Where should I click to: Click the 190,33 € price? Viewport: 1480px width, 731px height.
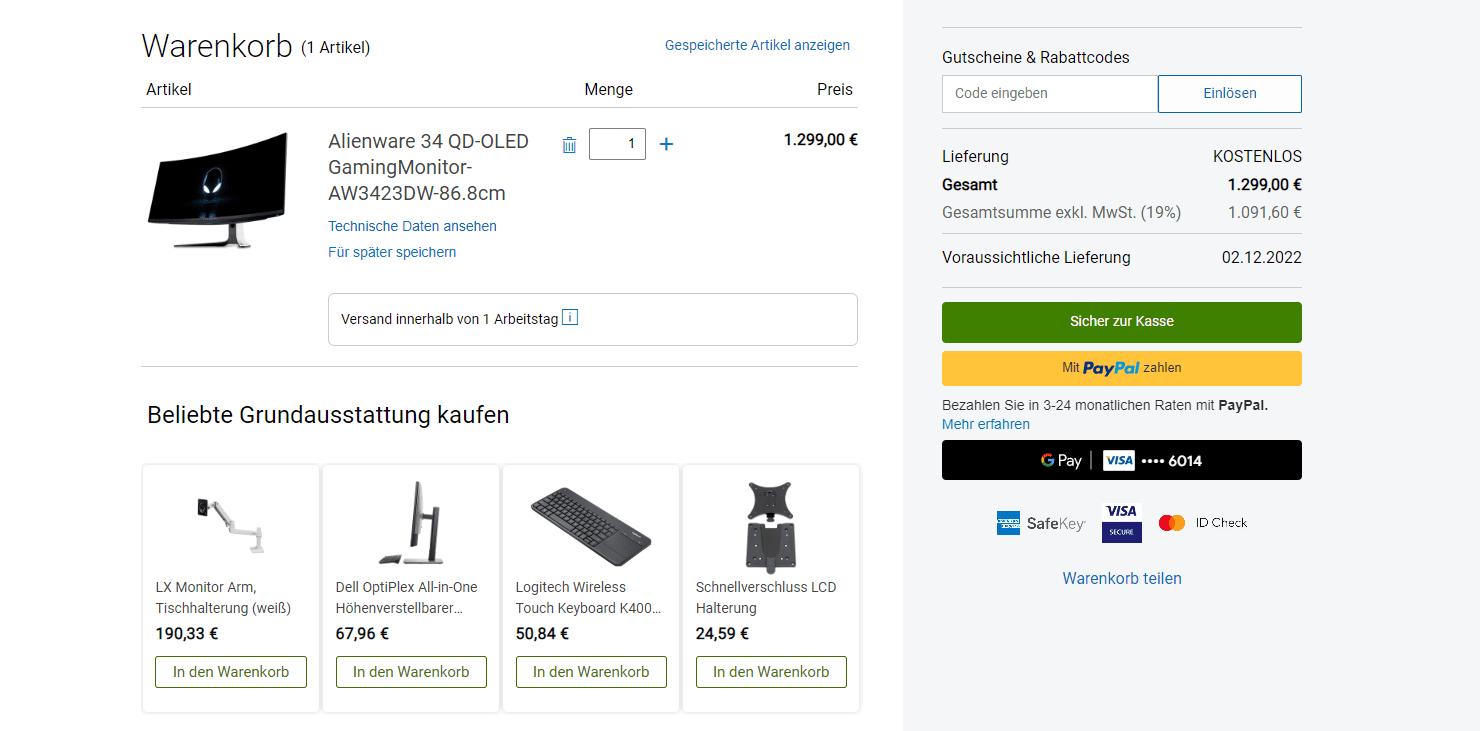pyautogui.click(x=187, y=633)
